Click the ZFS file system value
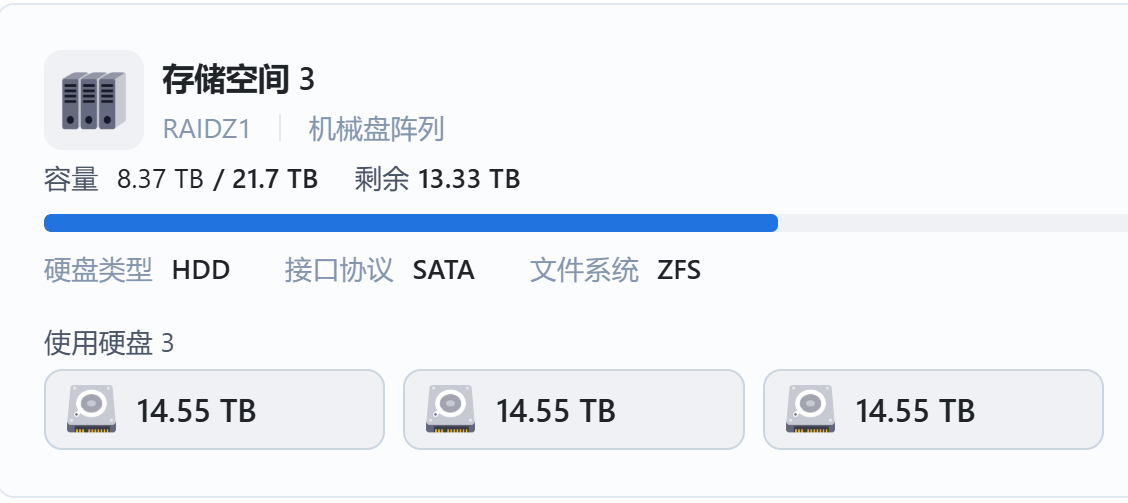1128x503 pixels. (679, 270)
